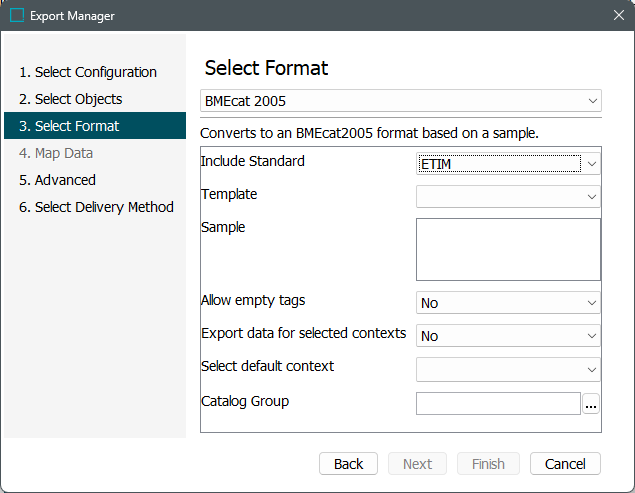Expand the Select default context dropdown
The height and width of the screenshot is (493, 635).
coord(508,370)
